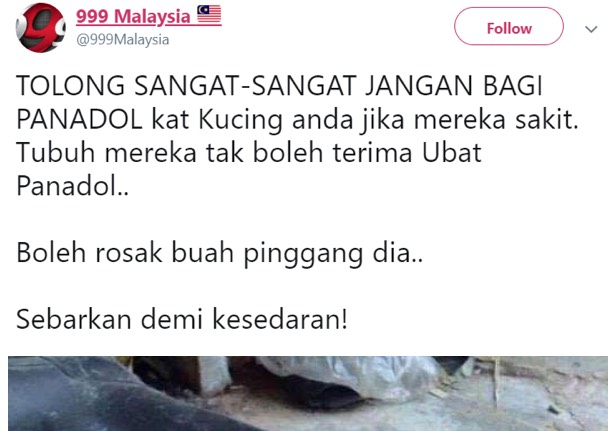Viewport: 611px width, 431px height.
Task: Expand the tweet options chevron menu
Action: [x=591, y=29]
